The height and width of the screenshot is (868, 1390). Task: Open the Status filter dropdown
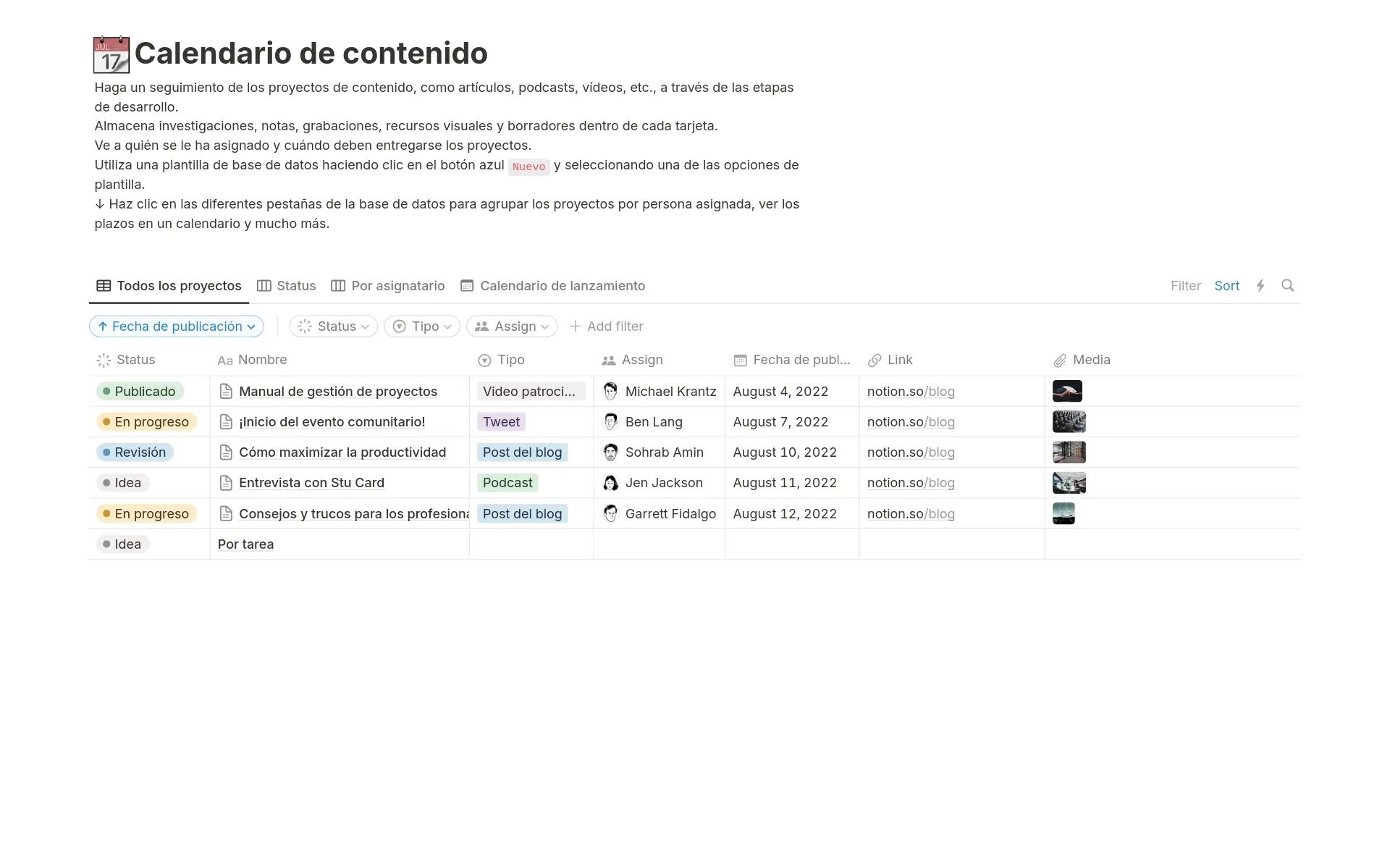pyautogui.click(x=333, y=326)
